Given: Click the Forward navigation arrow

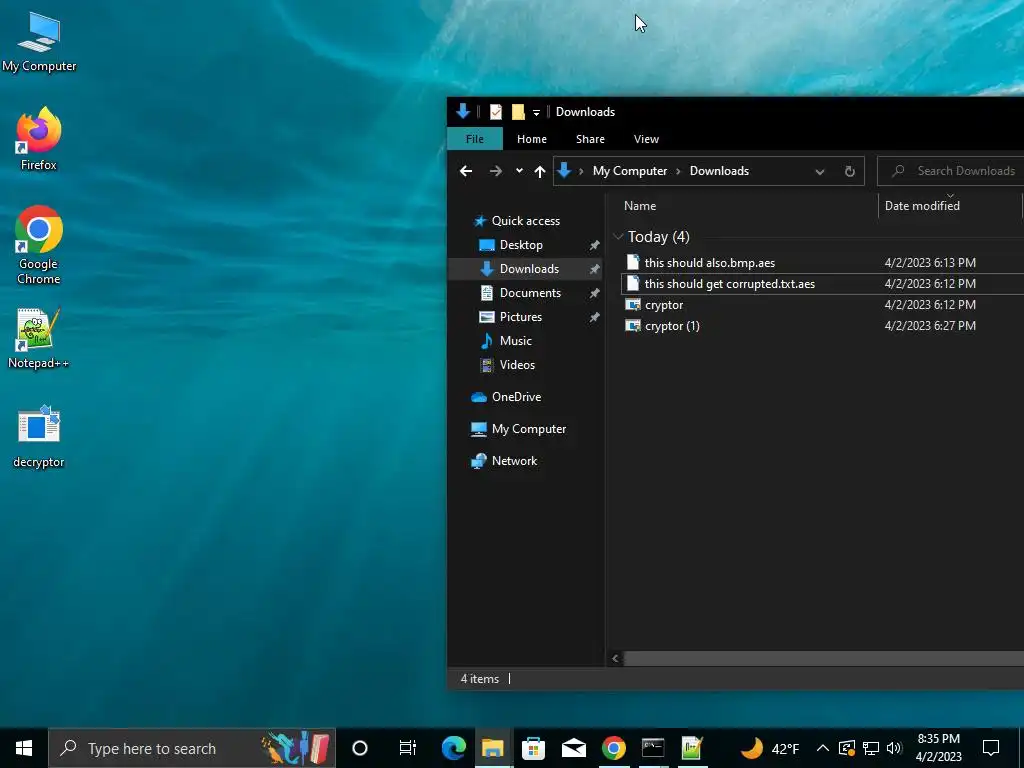Looking at the screenshot, I should click(496, 171).
